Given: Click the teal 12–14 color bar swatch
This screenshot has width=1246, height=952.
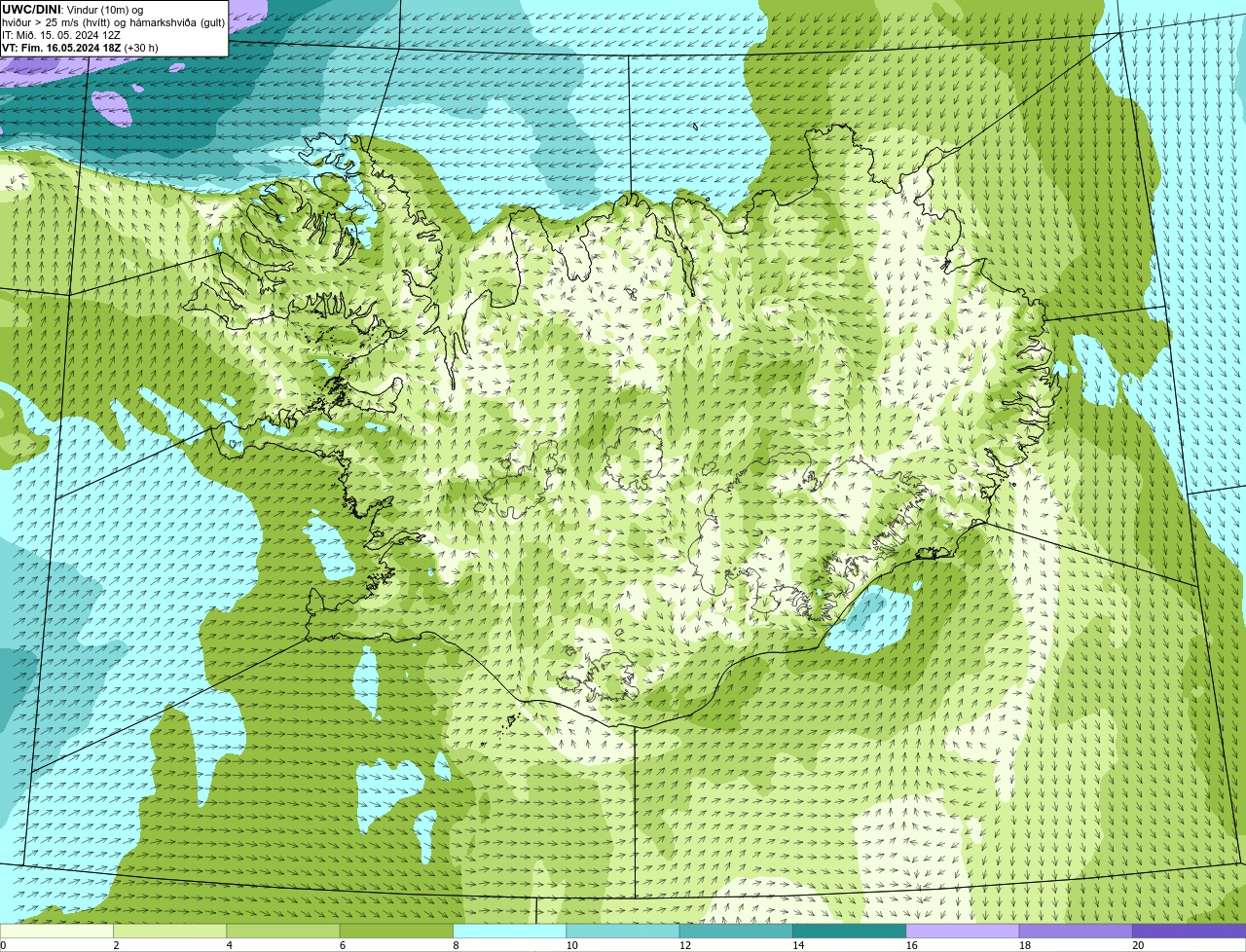Looking at the screenshot, I should (x=736, y=931).
